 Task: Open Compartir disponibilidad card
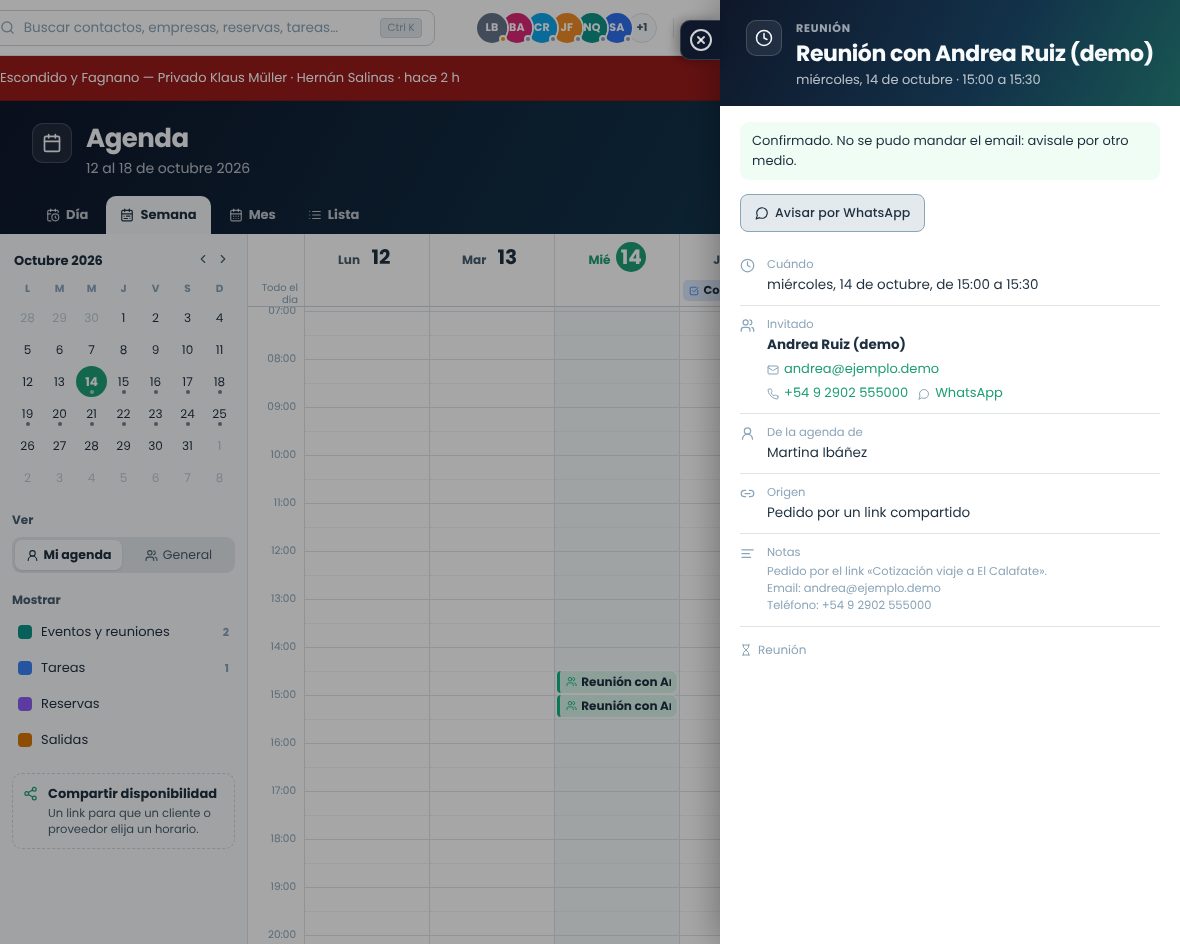coord(123,811)
